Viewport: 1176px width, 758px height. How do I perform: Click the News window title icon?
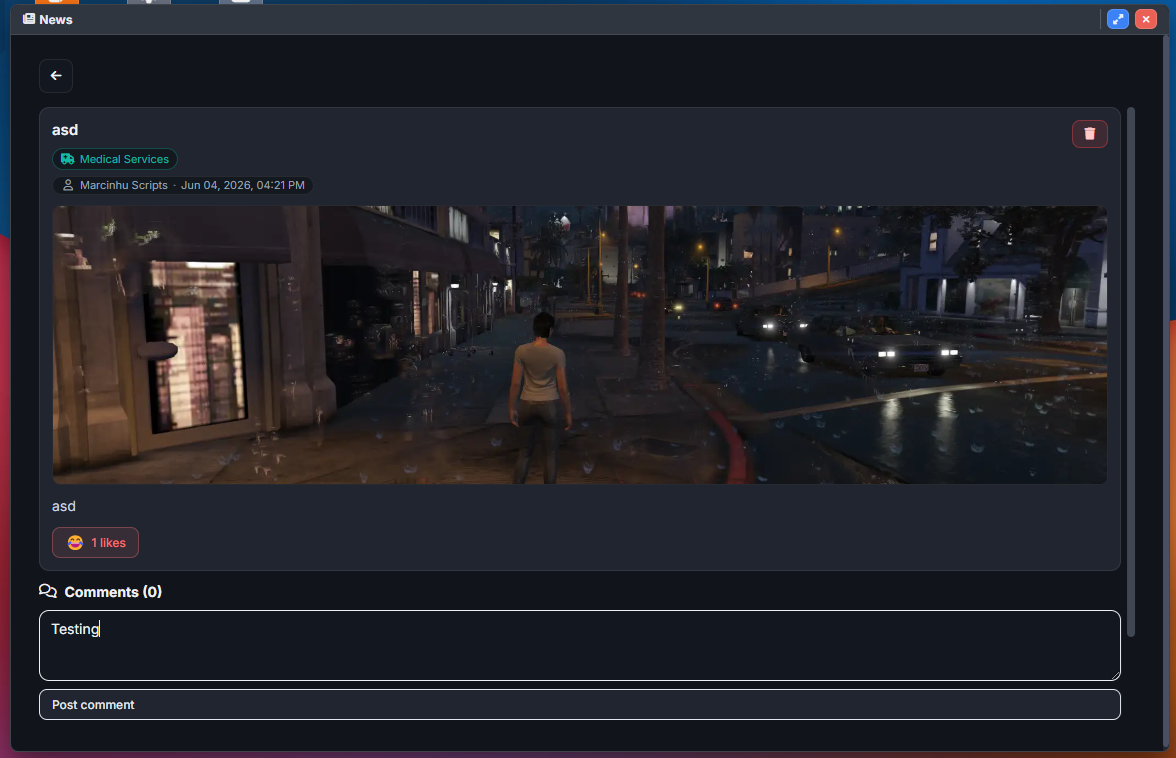tap(28, 19)
